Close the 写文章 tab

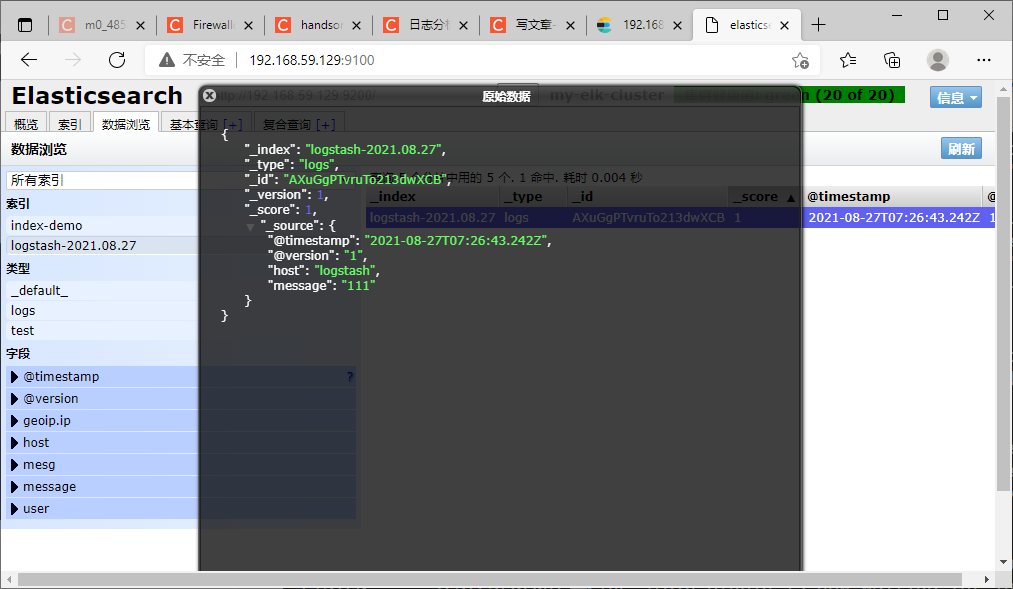570,25
